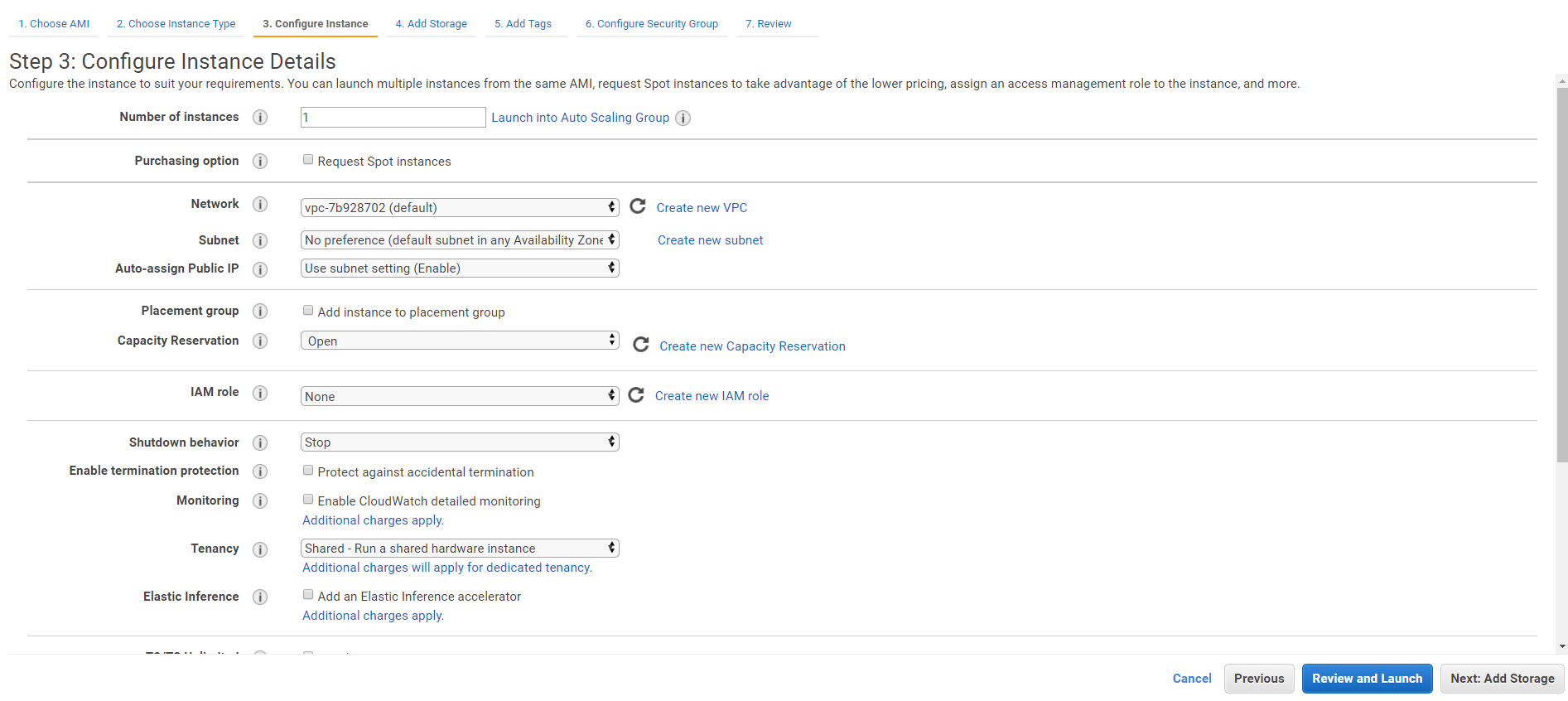Go to Configure Security Group tab

click(652, 23)
